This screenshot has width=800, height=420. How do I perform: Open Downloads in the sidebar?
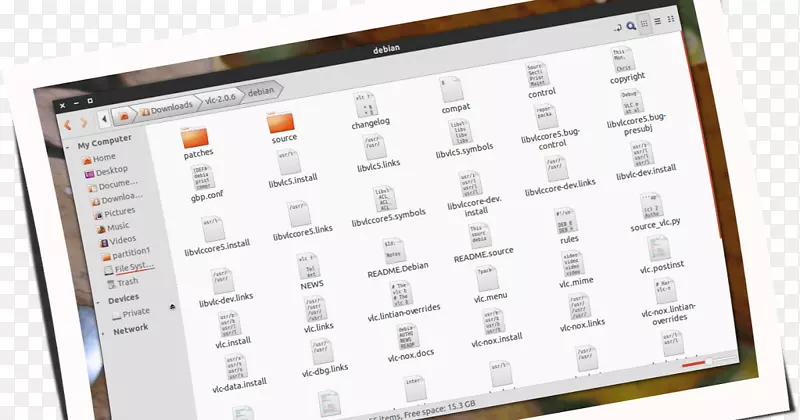coord(117,199)
